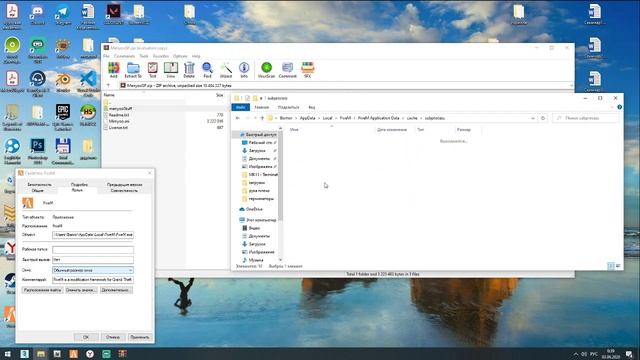Open the Windows Start menu
The image size is (640, 360).
tap(8, 354)
